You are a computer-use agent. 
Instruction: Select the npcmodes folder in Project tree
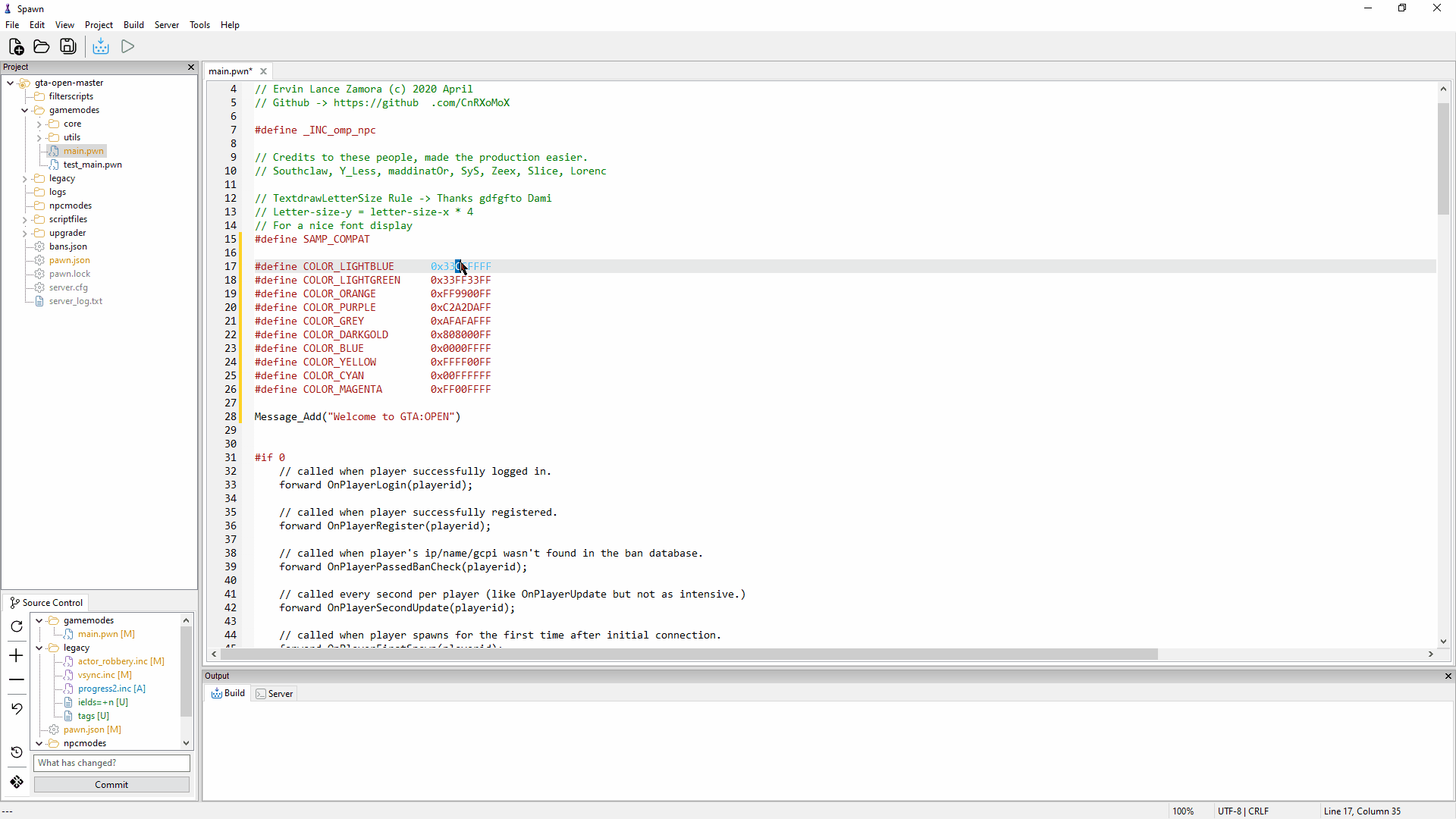tap(71, 206)
